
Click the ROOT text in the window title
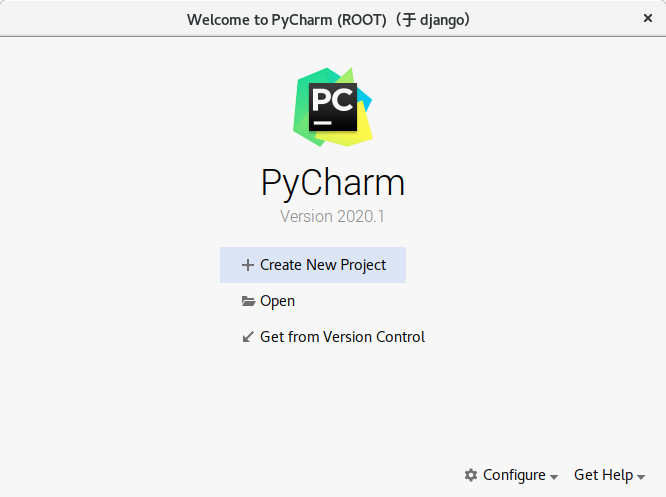tap(361, 20)
